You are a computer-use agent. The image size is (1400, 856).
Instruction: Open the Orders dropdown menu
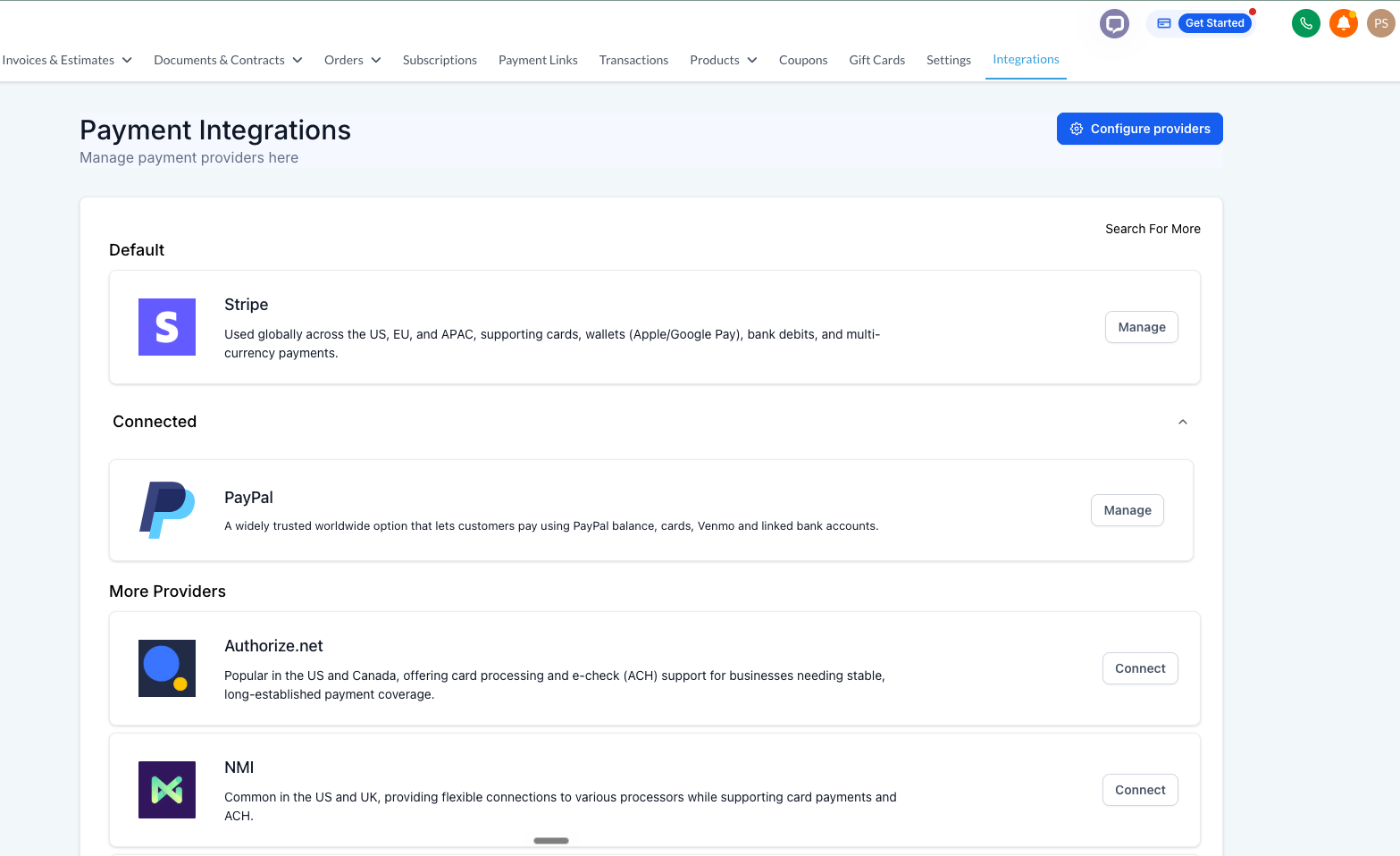tap(353, 60)
